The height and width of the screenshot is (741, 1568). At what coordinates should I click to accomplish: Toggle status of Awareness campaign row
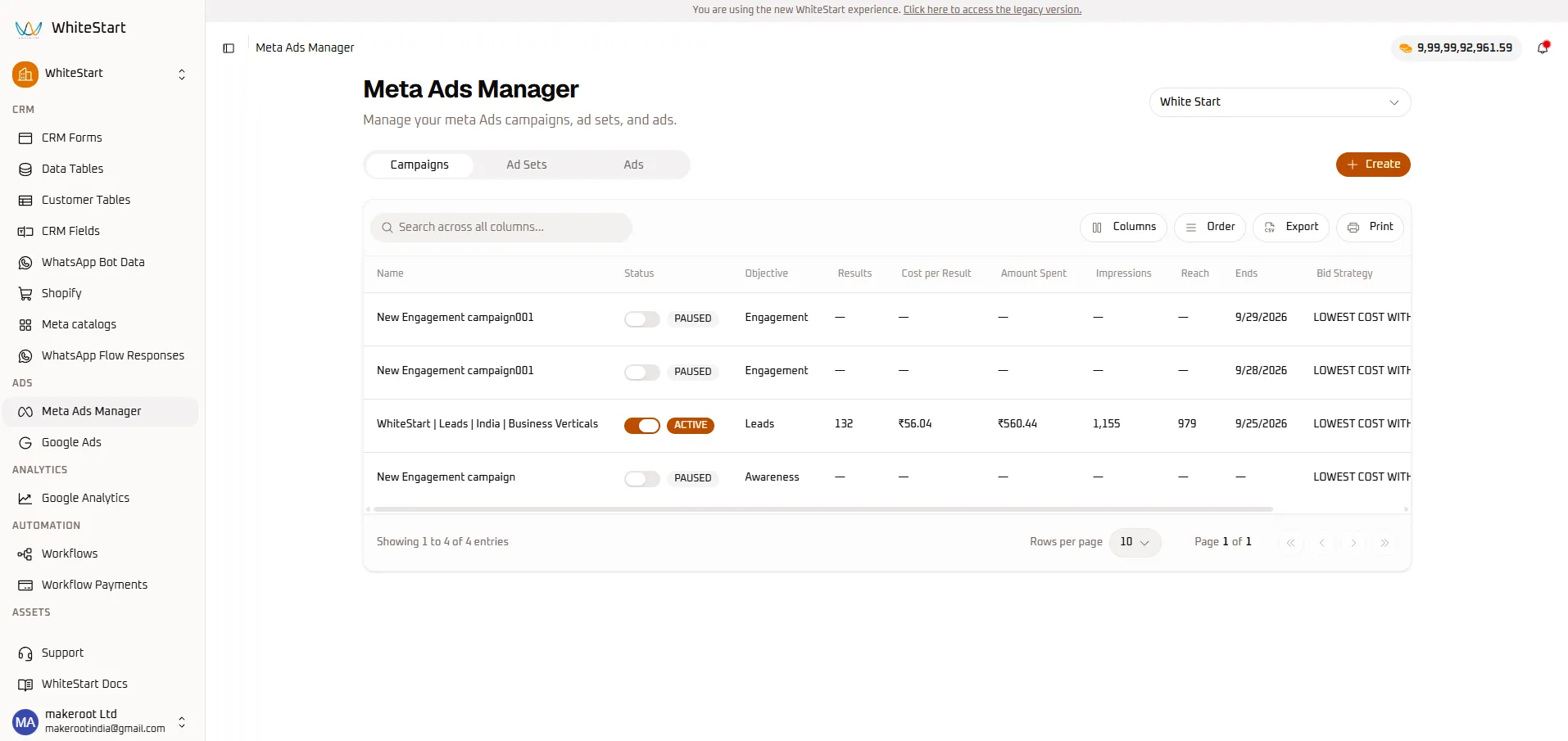pyautogui.click(x=642, y=479)
